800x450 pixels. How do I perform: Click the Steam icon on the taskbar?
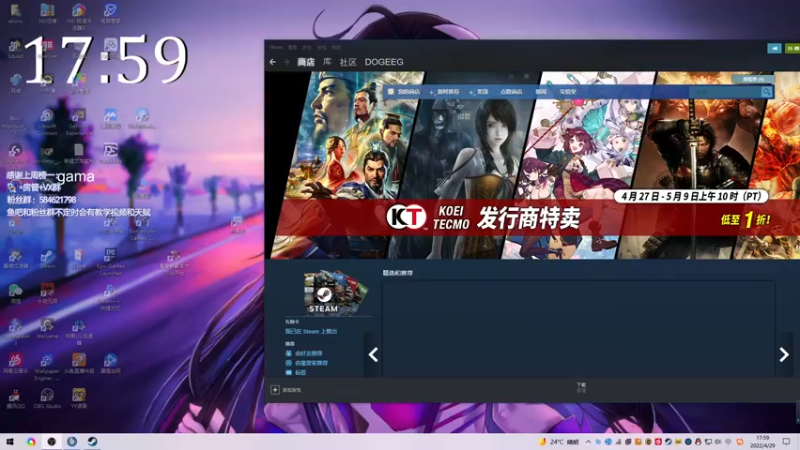pyautogui.click(x=92, y=442)
